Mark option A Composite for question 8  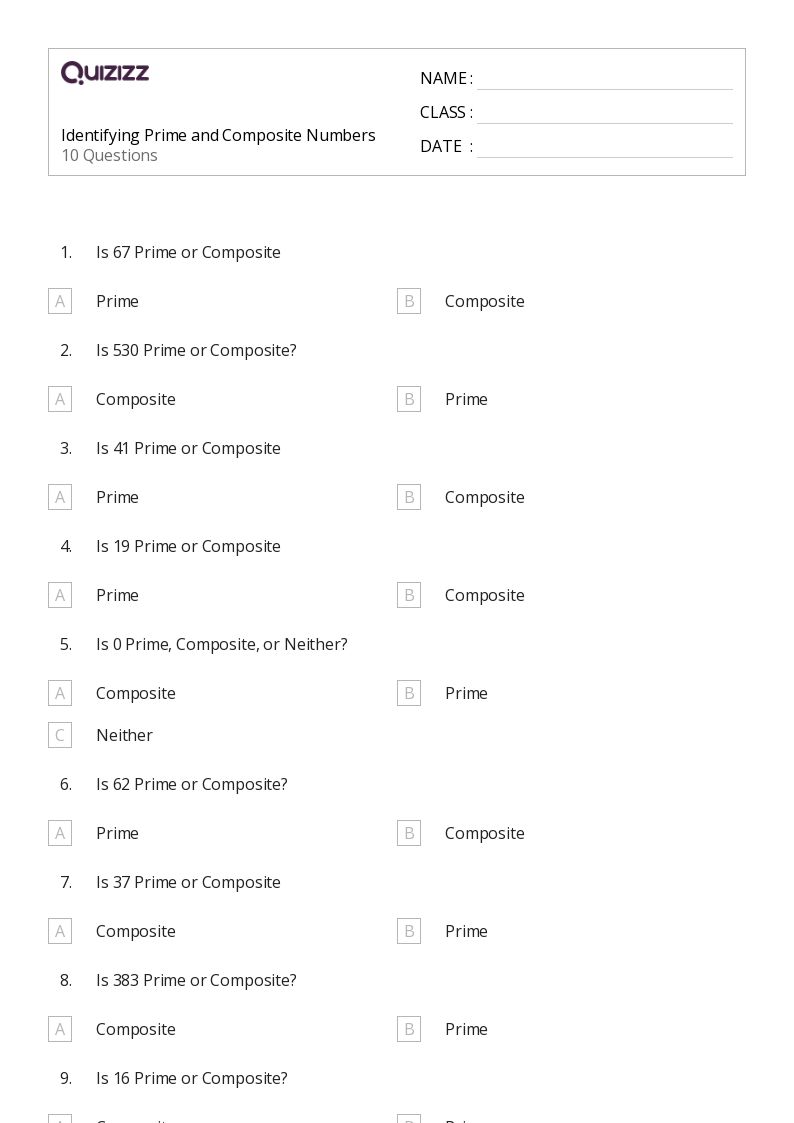click(60, 1029)
